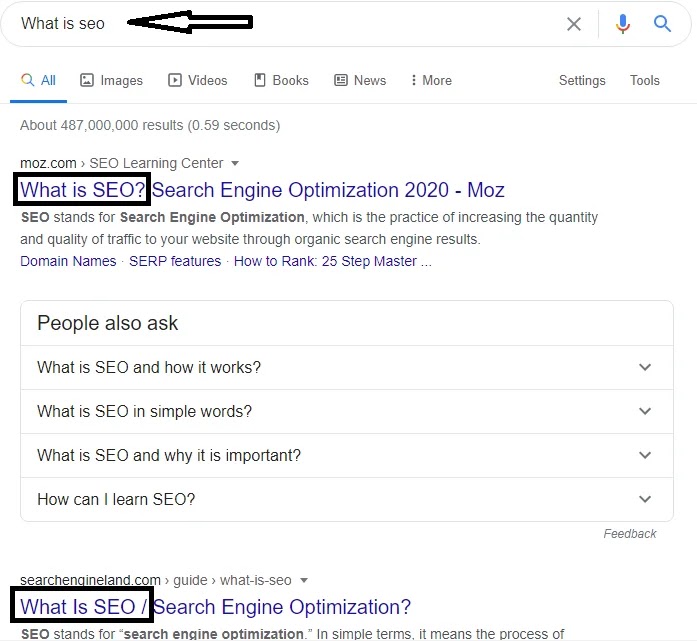Viewport: 697px width, 641px height.
Task: Expand 'What is SEO in simple words?'
Action: (347, 412)
